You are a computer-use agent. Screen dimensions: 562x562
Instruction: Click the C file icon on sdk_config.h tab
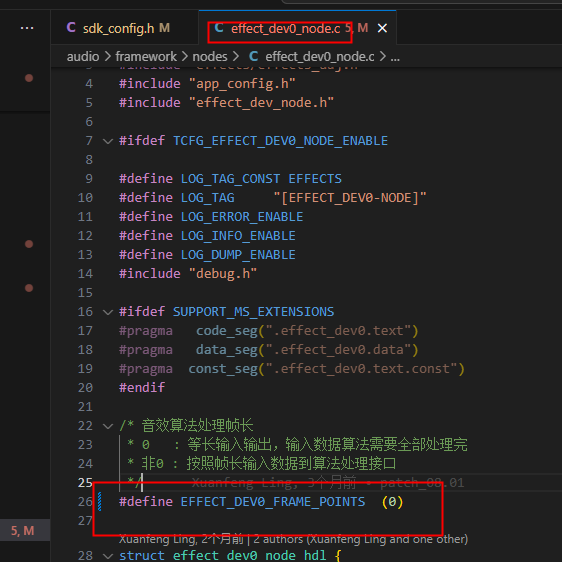[x=71, y=28]
